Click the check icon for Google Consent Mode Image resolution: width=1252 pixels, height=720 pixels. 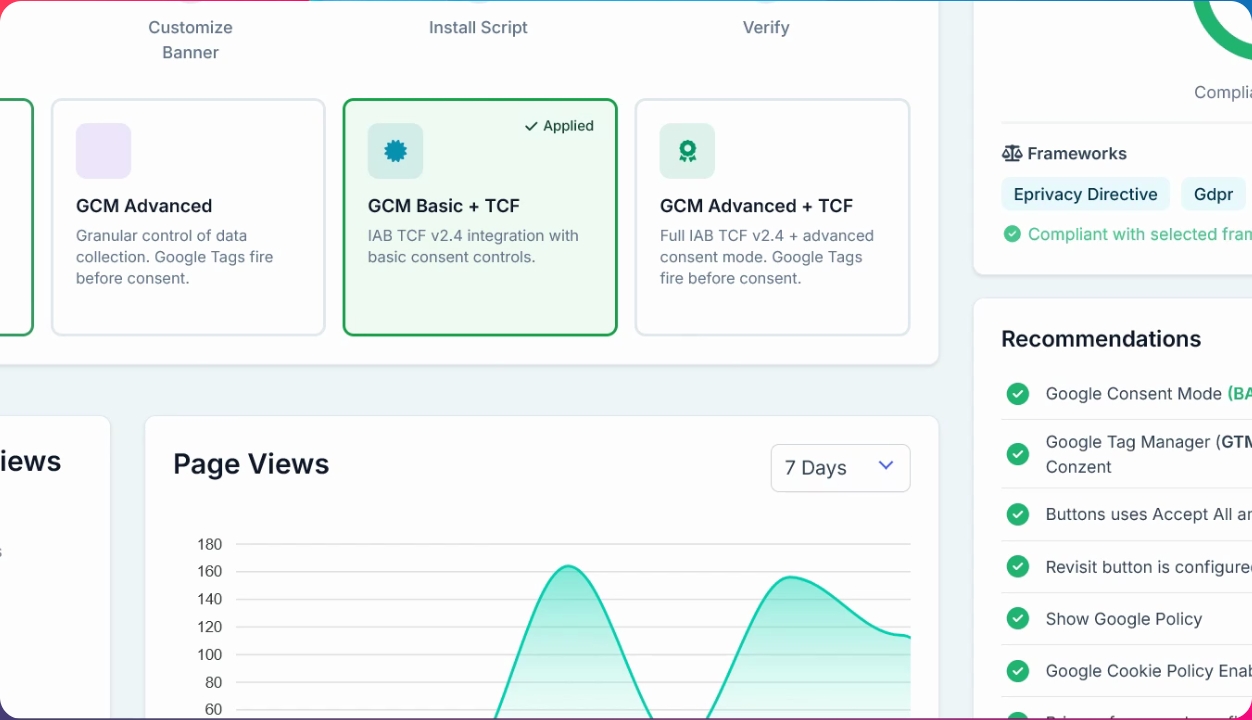pos(1018,394)
